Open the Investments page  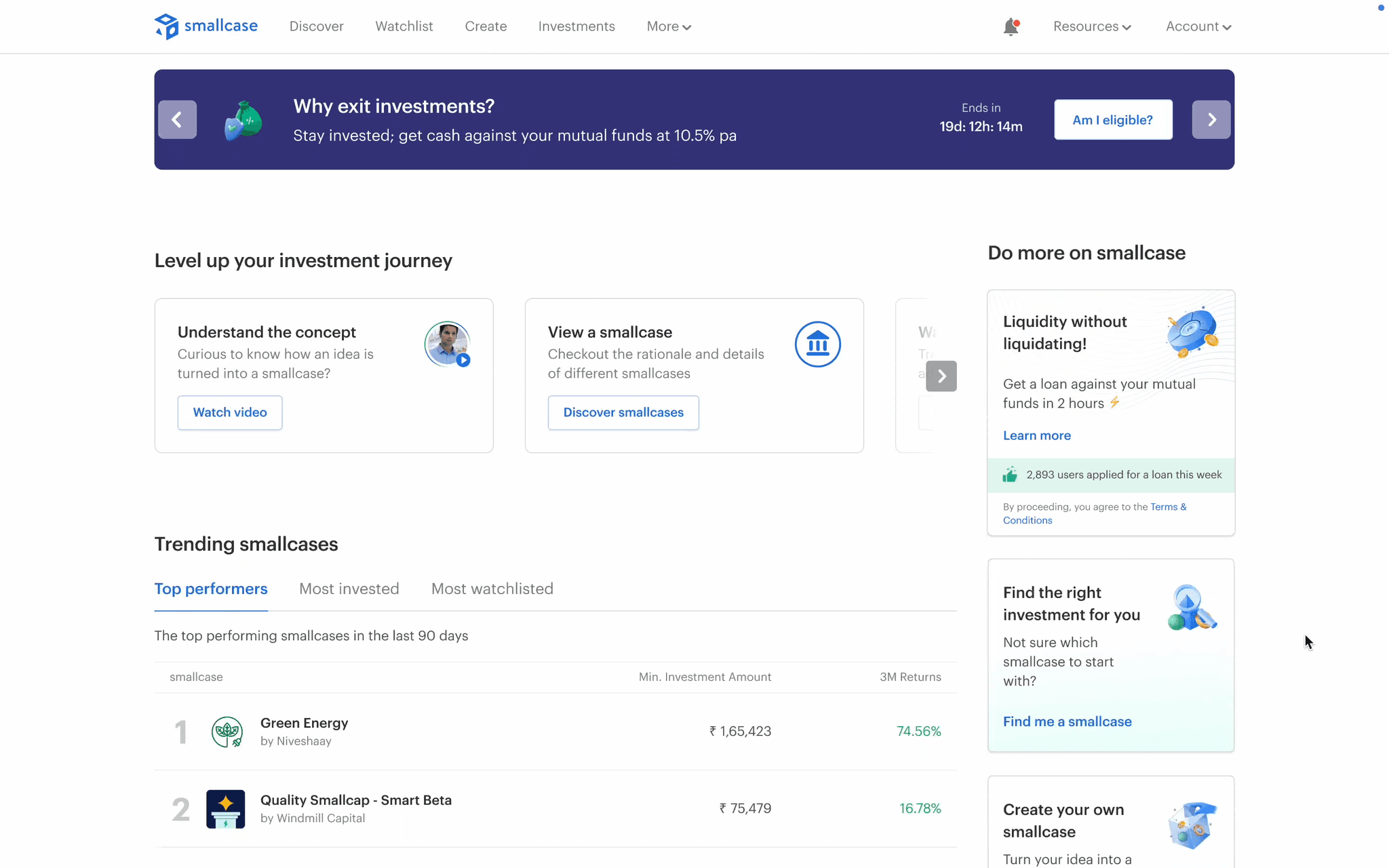click(x=576, y=26)
